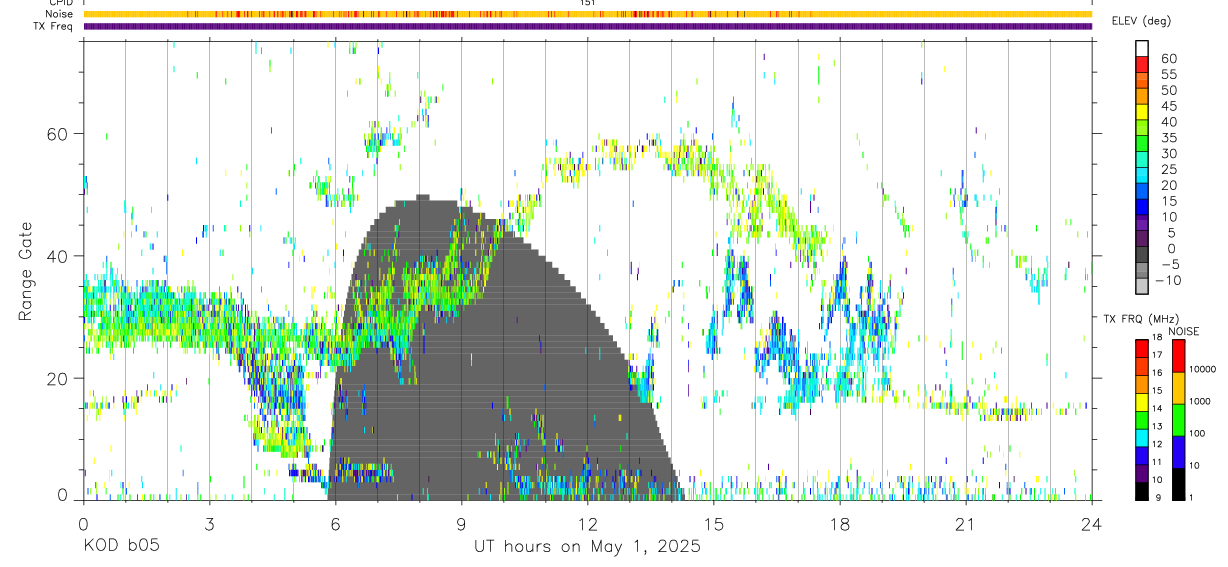Select the '25' label on the ELEV scale
1228x567 pixels.
coord(1168,169)
